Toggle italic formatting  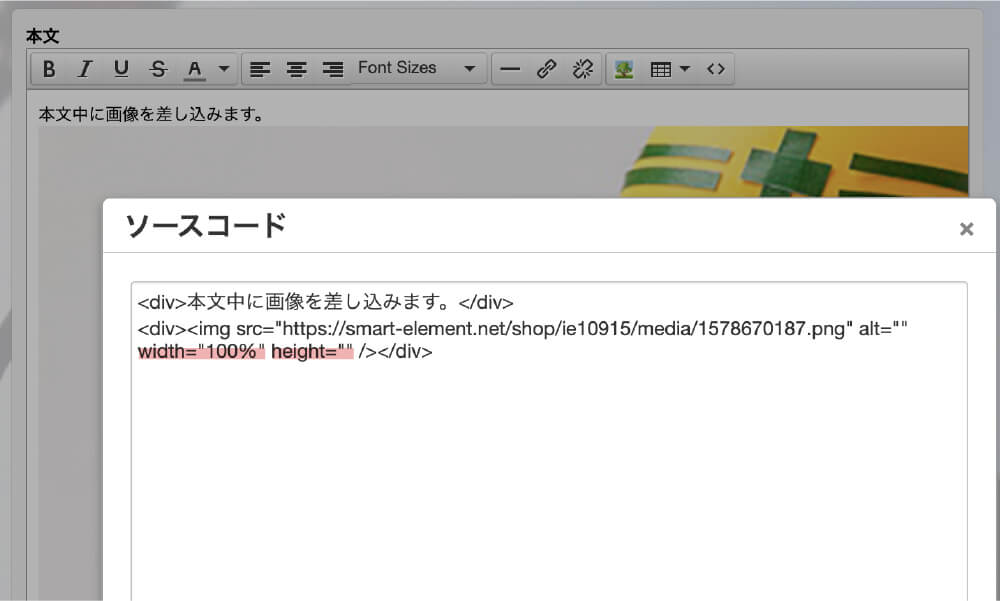point(85,69)
